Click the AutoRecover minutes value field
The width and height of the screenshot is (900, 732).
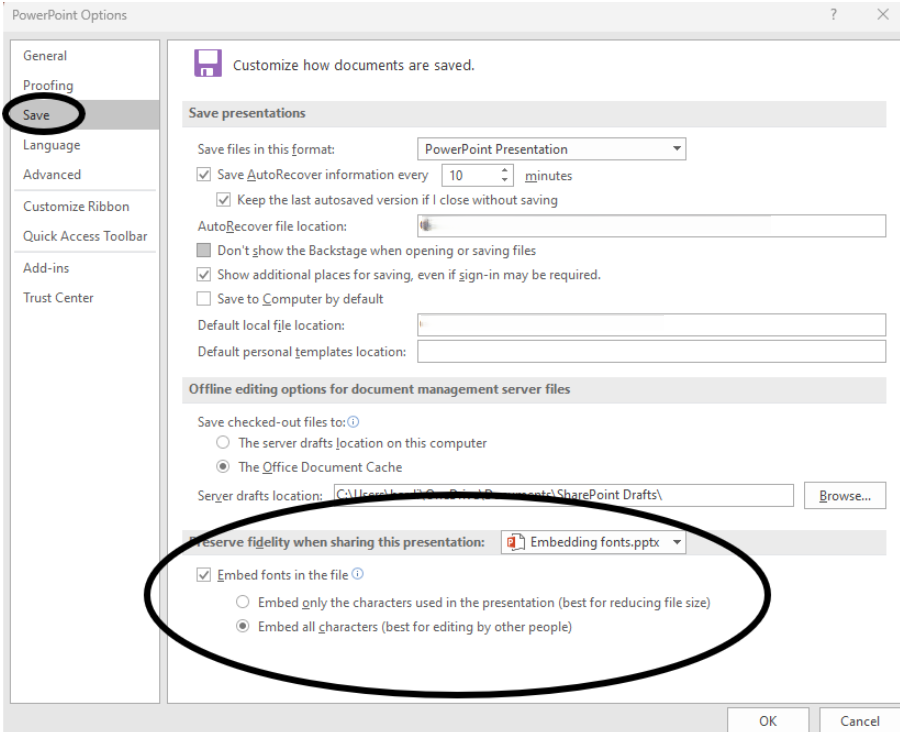tap(470, 176)
